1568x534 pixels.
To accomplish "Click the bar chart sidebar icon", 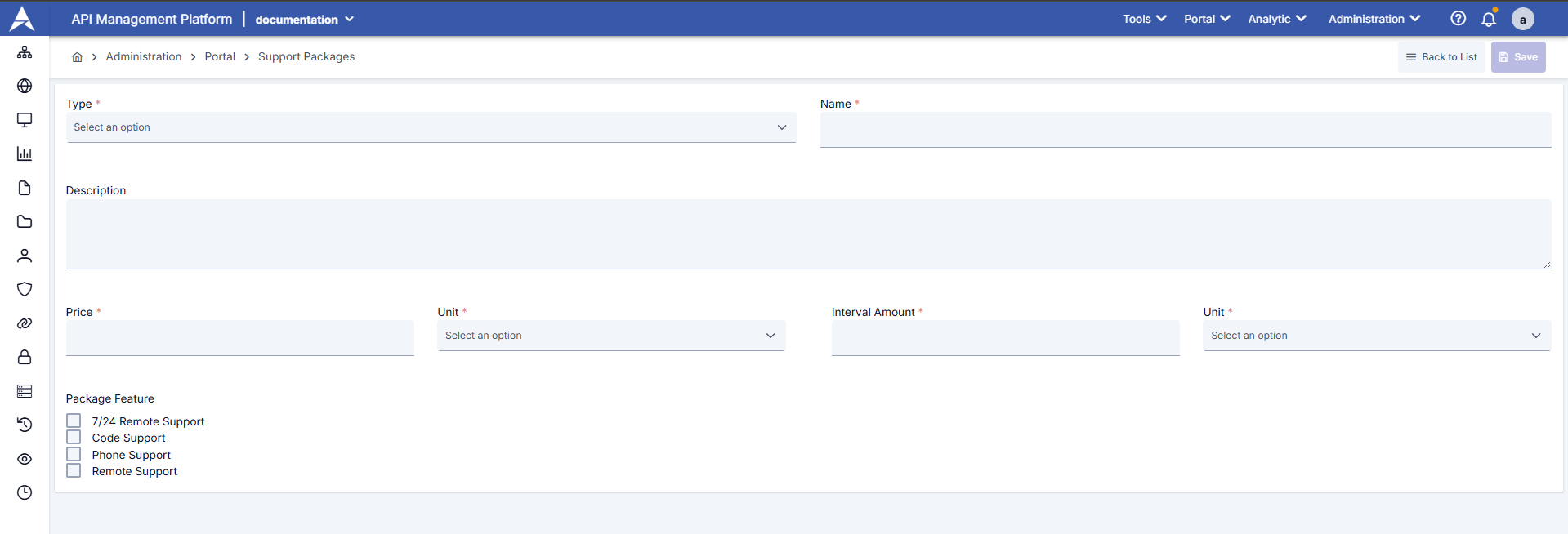I will click(x=25, y=154).
